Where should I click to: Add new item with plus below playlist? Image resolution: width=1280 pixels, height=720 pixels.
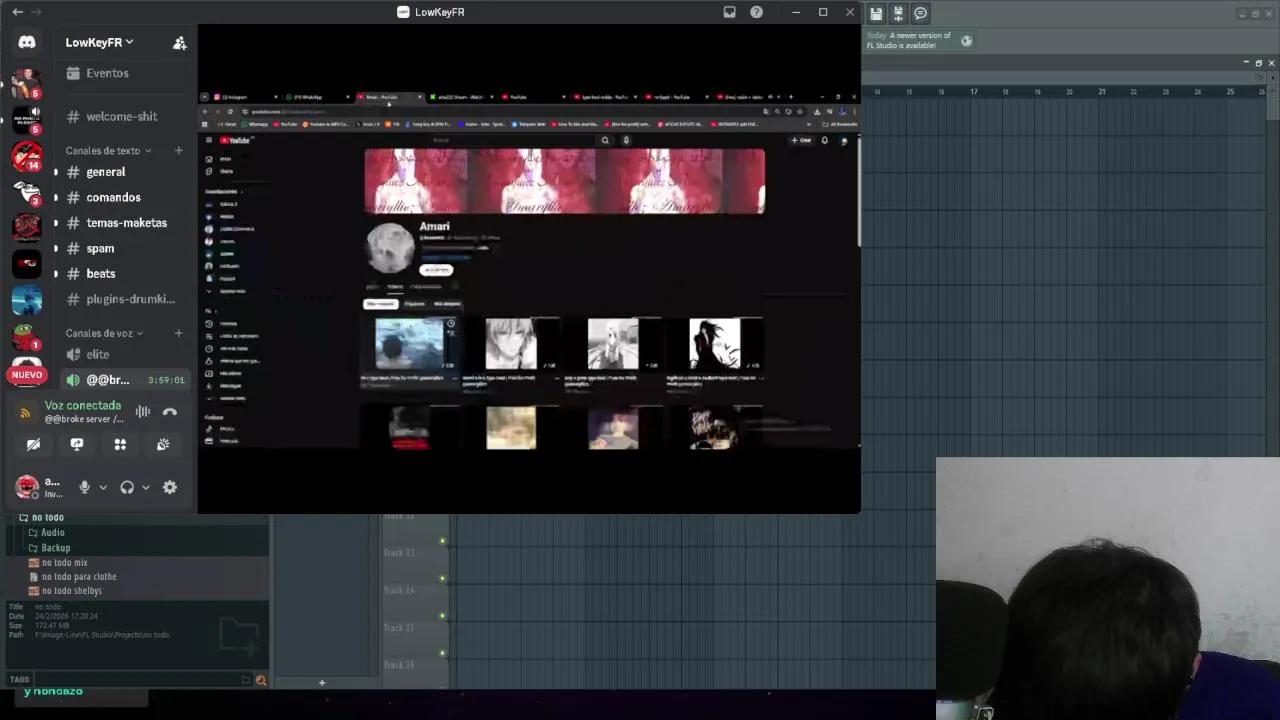click(x=322, y=683)
